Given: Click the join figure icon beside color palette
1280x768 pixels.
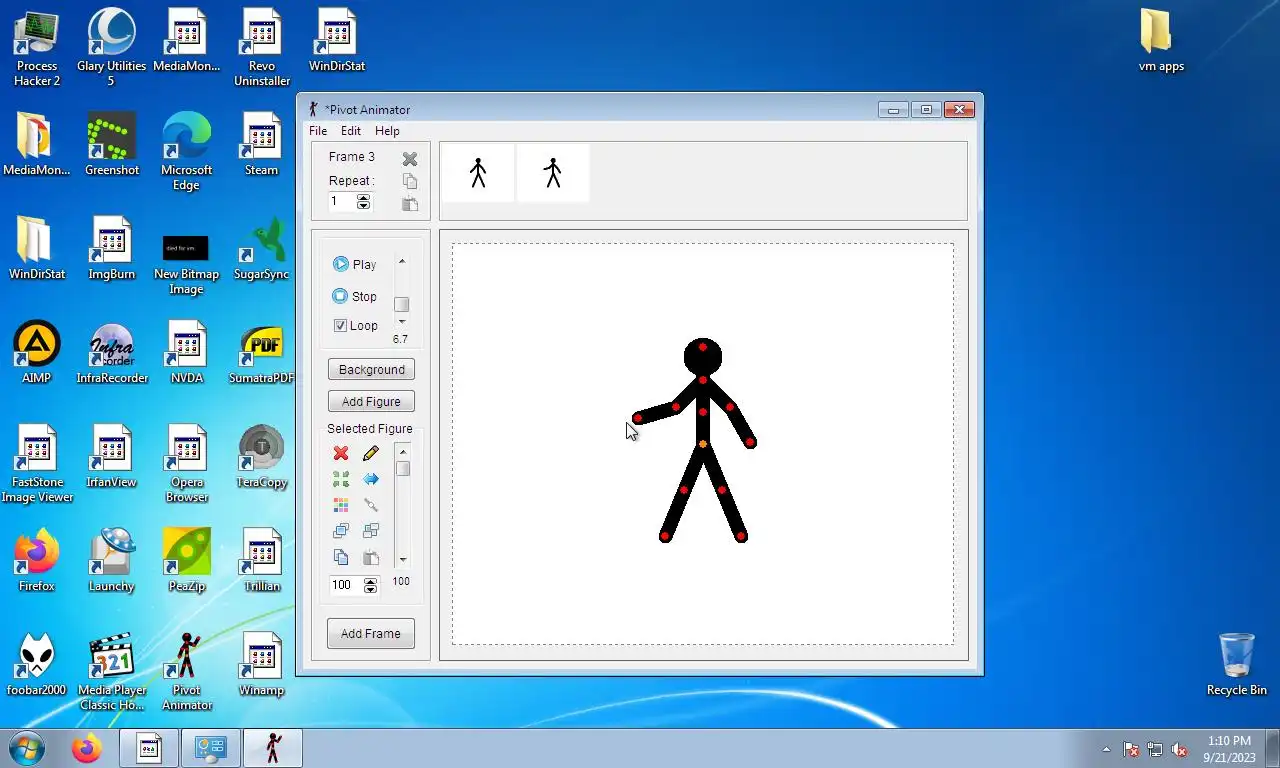Looking at the screenshot, I should (371, 505).
